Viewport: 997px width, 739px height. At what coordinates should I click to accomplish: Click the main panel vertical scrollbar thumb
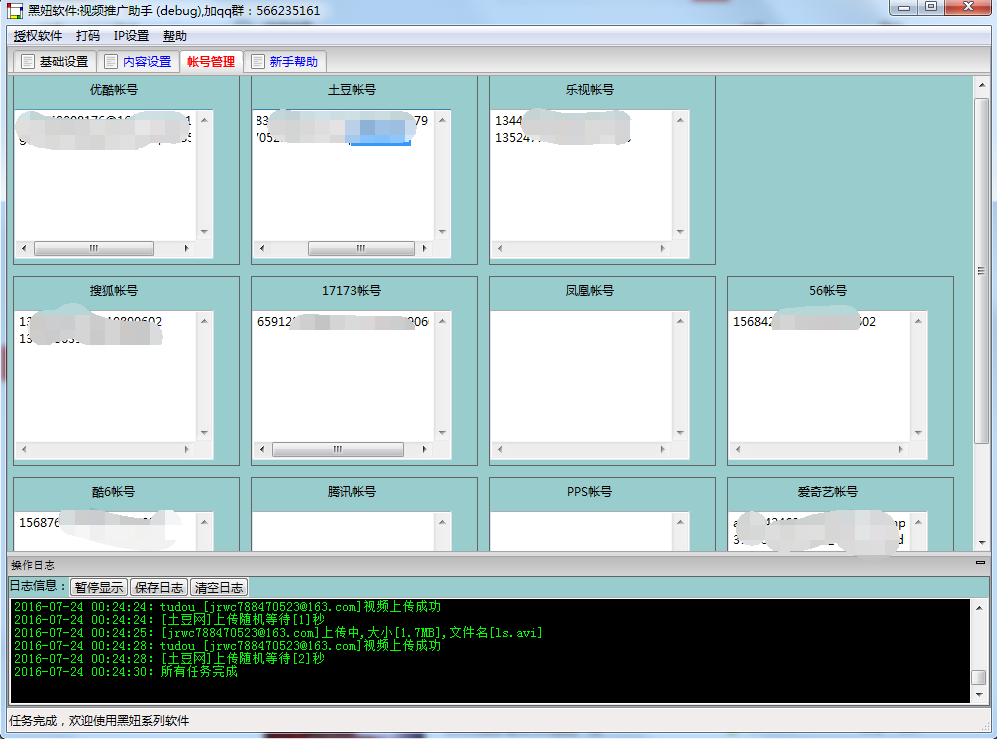982,271
